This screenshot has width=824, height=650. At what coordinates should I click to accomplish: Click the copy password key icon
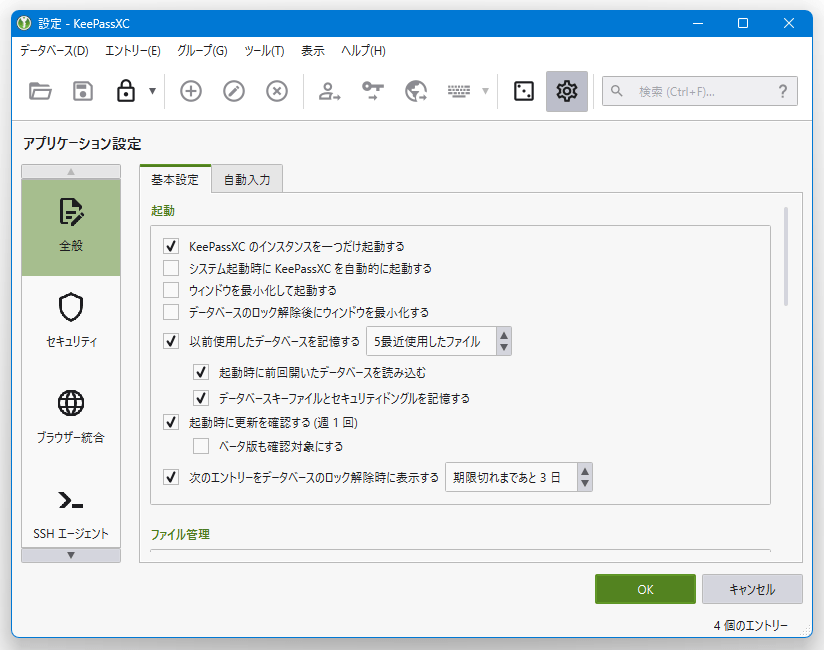[x=373, y=91]
